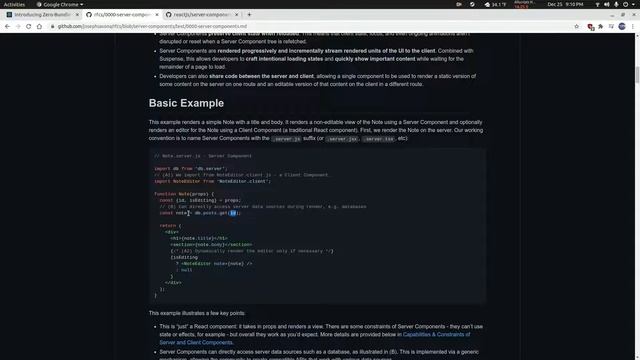The width and height of the screenshot is (640, 360).
Task: Open the browser home page
Action: [39, 27]
